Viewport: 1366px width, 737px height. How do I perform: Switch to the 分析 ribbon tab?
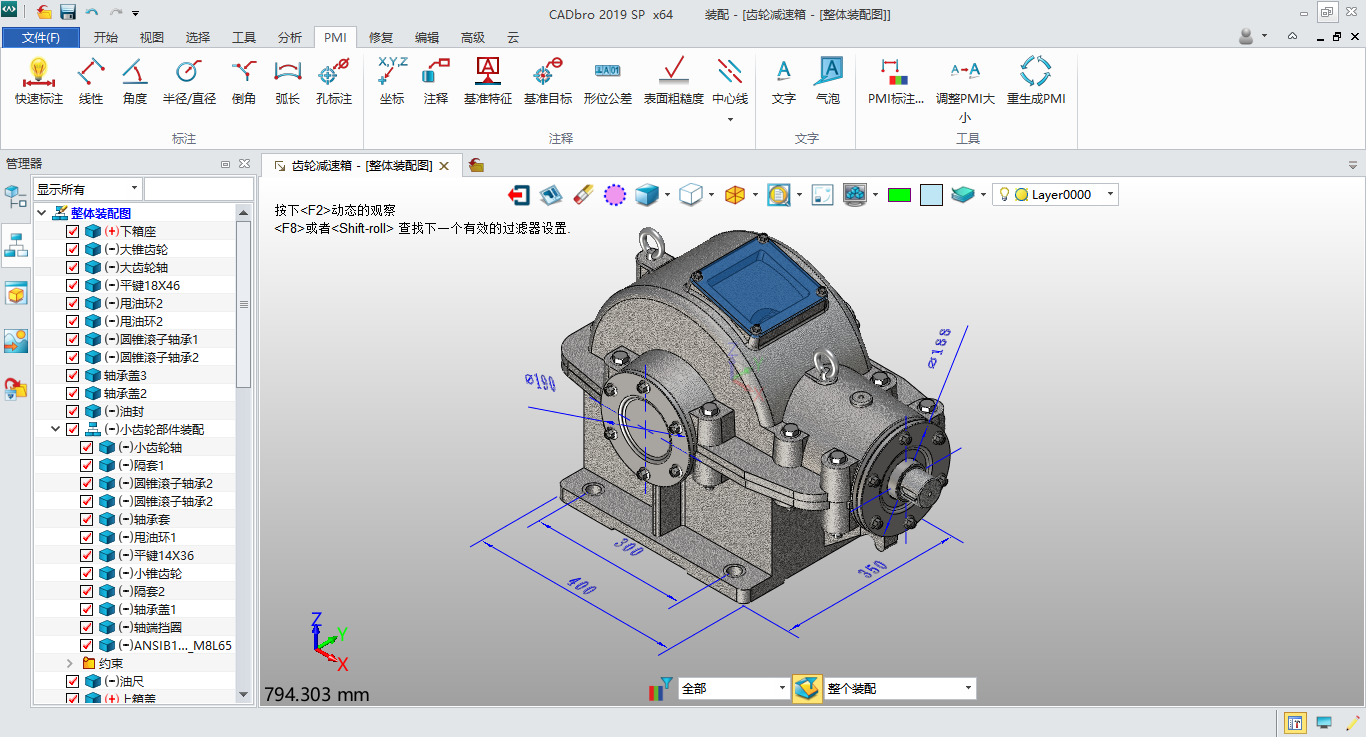289,38
